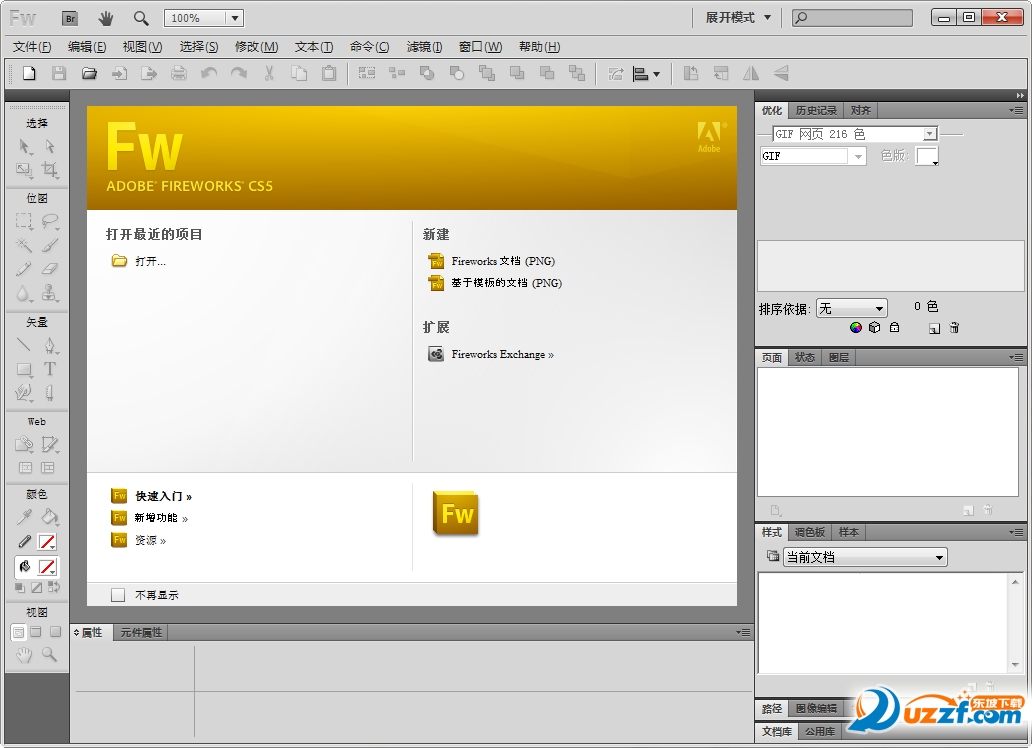Select the Zoom tool in toolbox
1032x748 pixels.
click(x=49, y=654)
